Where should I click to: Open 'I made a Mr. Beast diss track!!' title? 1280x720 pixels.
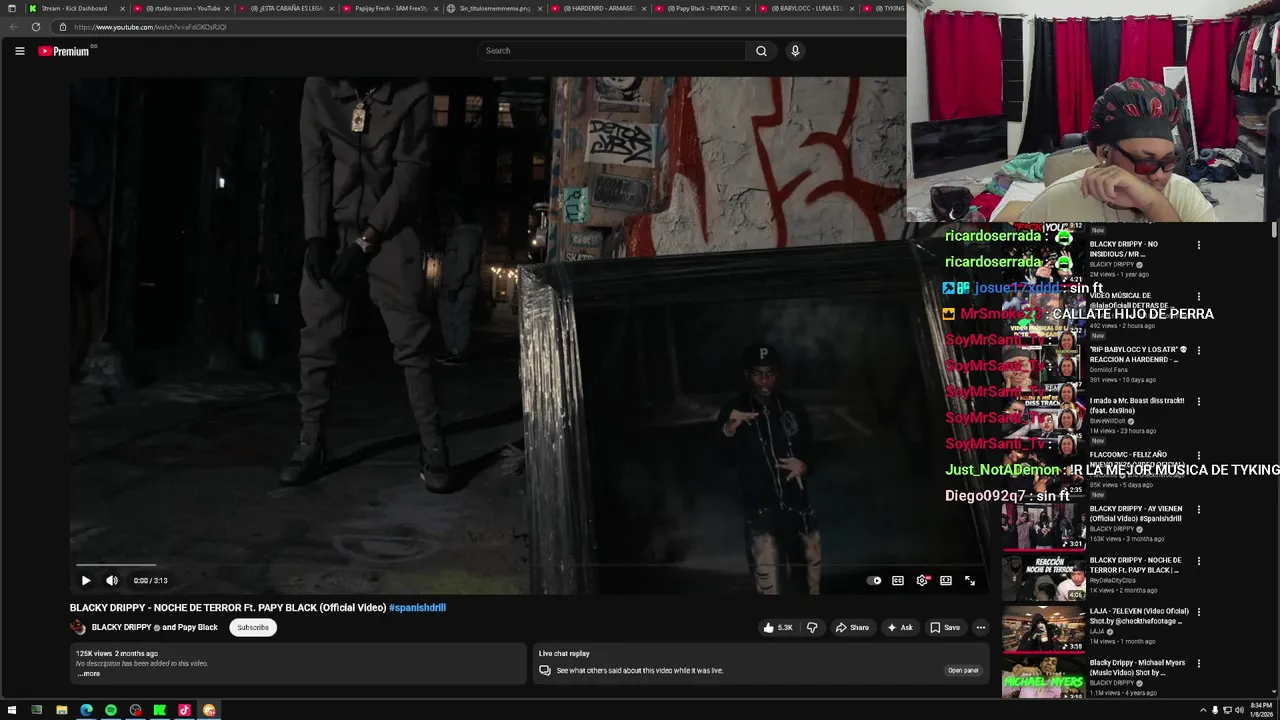(x=1137, y=405)
